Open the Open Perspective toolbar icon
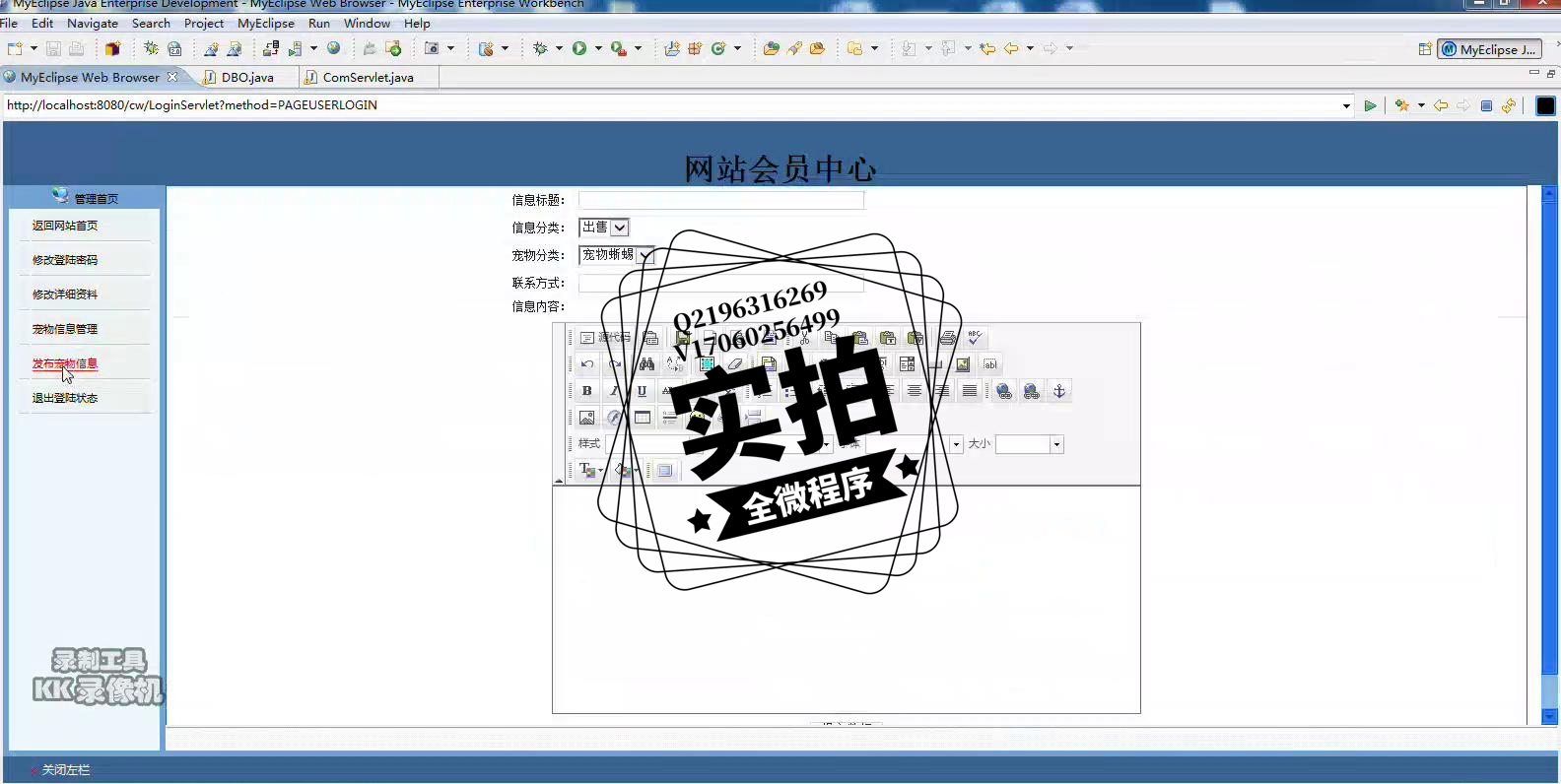 [x=1425, y=49]
